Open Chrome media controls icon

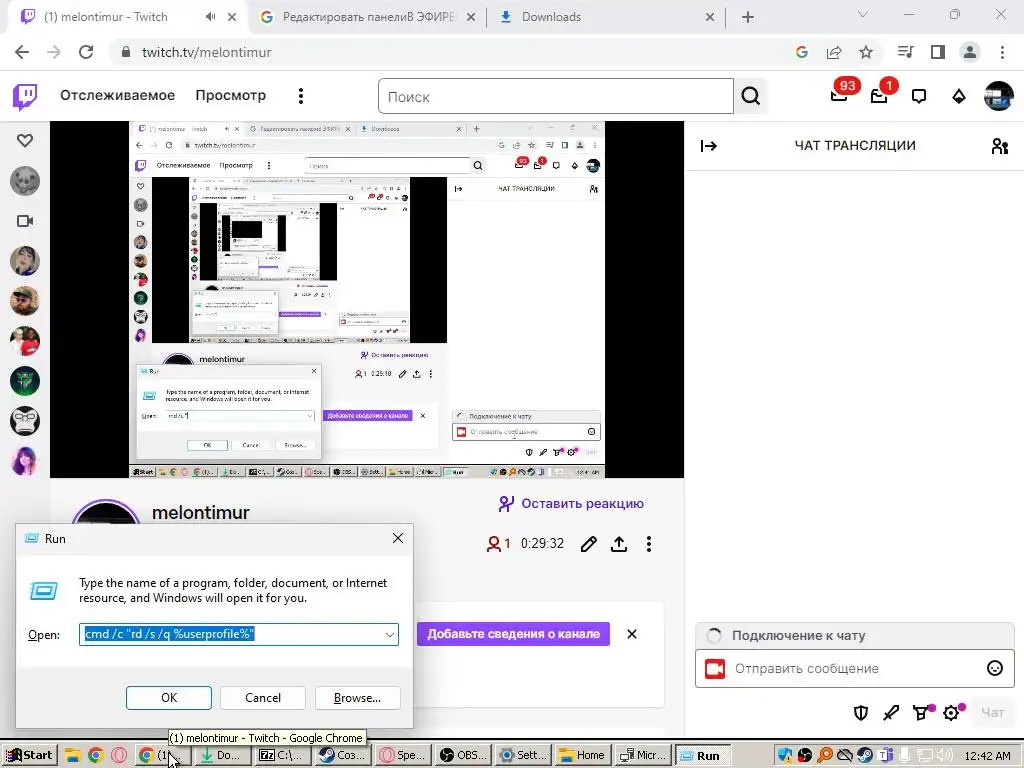point(905,52)
